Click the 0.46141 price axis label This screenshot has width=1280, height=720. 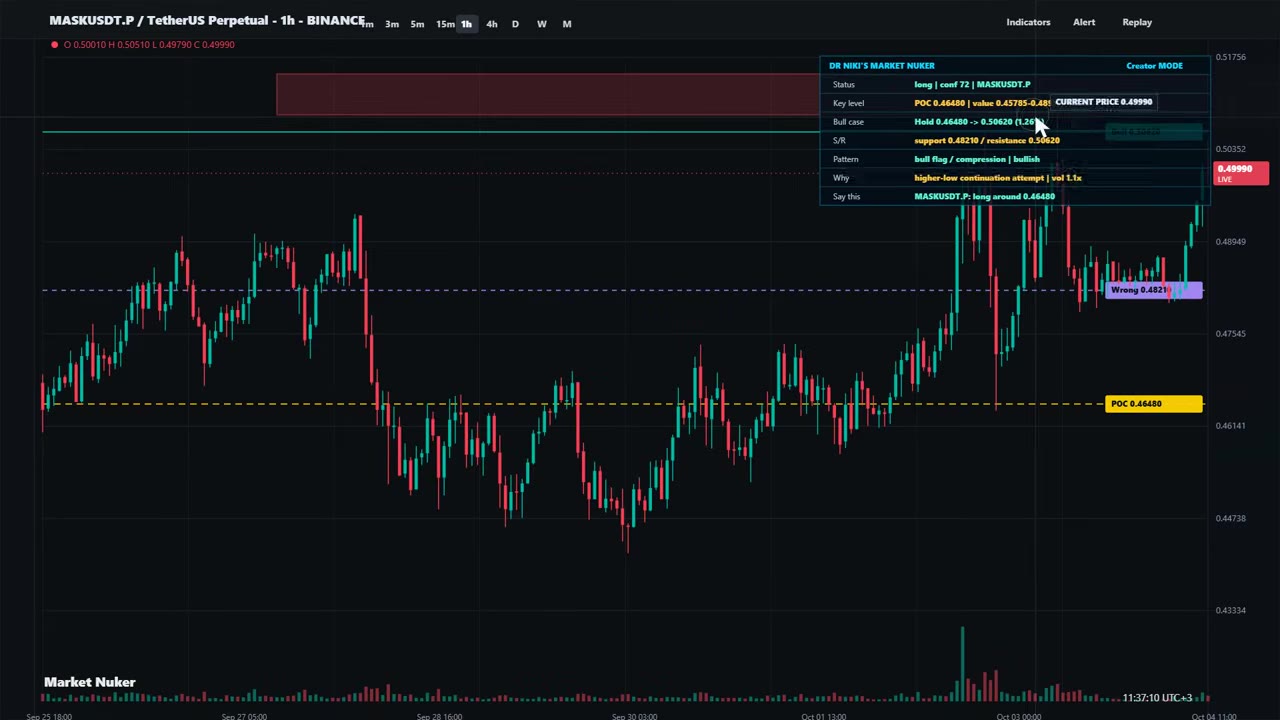(x=1231, y=426)
